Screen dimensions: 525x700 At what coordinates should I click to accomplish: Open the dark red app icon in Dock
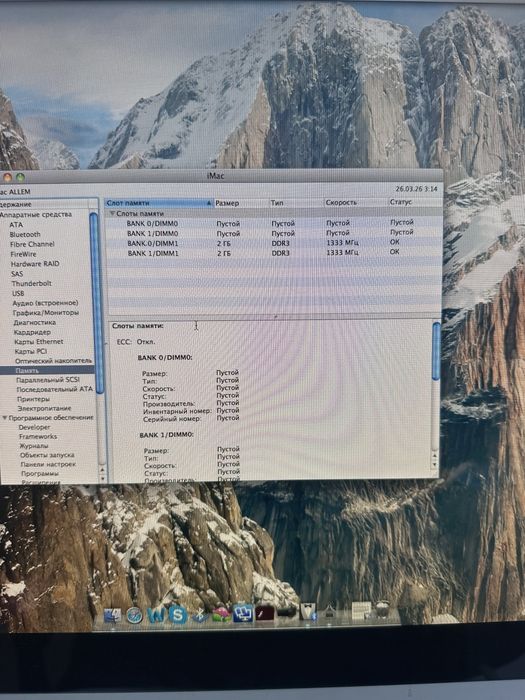[264, 613]
